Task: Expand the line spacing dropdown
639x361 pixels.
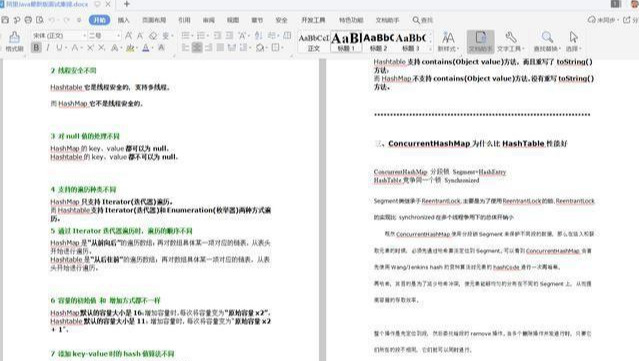Action: click(249, 48)
